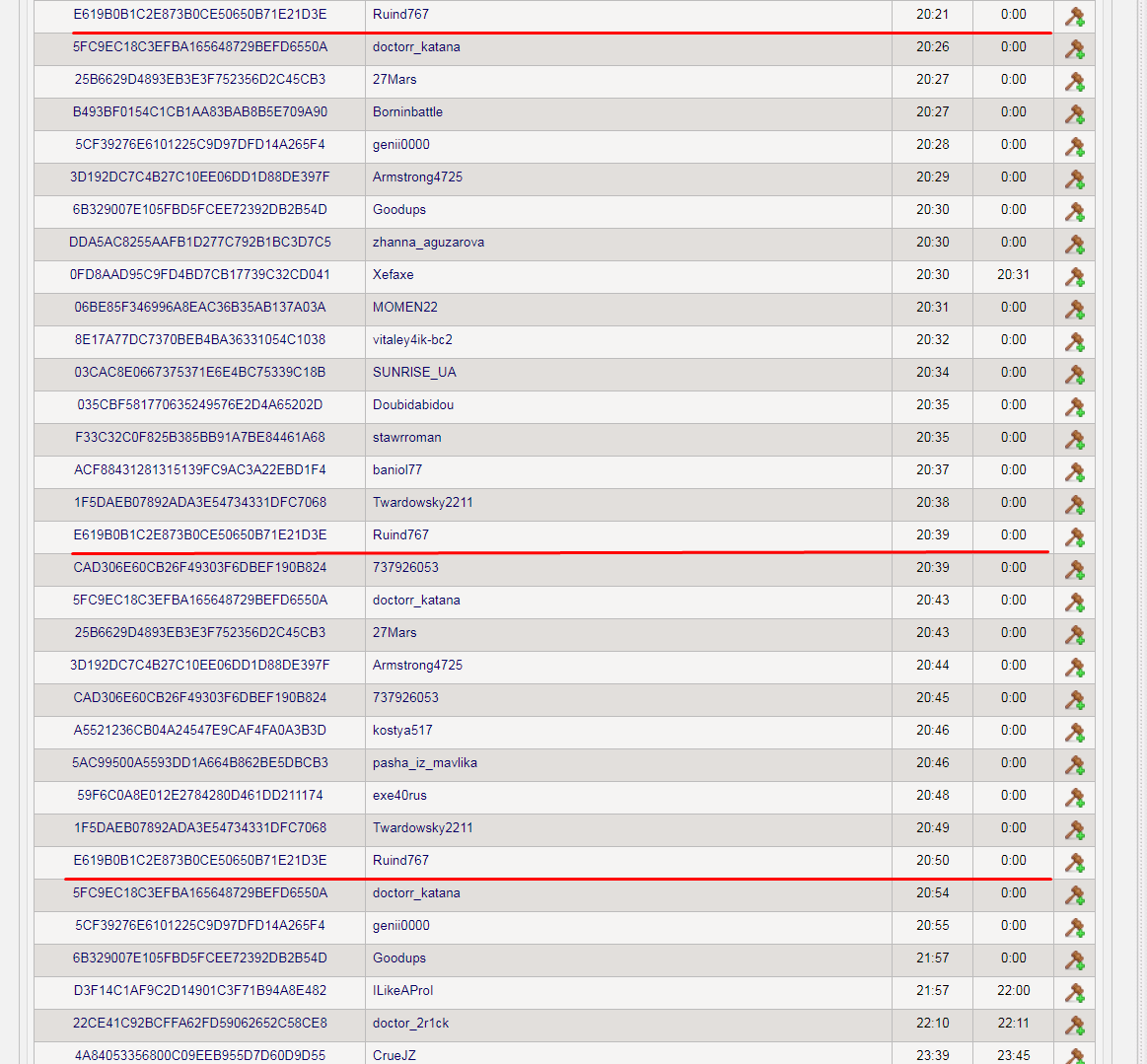Select the stawrroman player name
The height and width of the screenshot is (1064, 1147).
[406, 437]
